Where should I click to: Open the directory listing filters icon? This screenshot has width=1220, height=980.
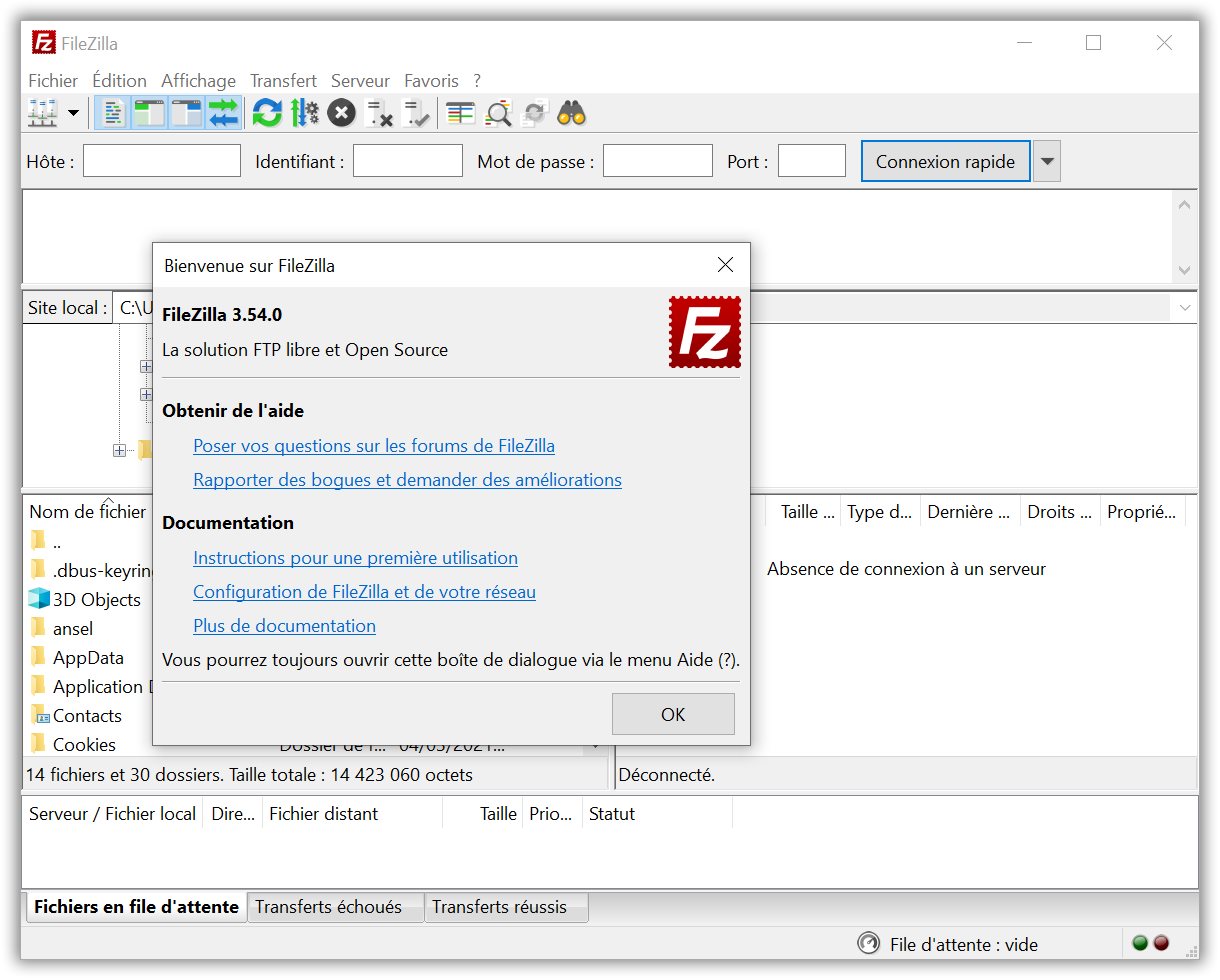460,113
